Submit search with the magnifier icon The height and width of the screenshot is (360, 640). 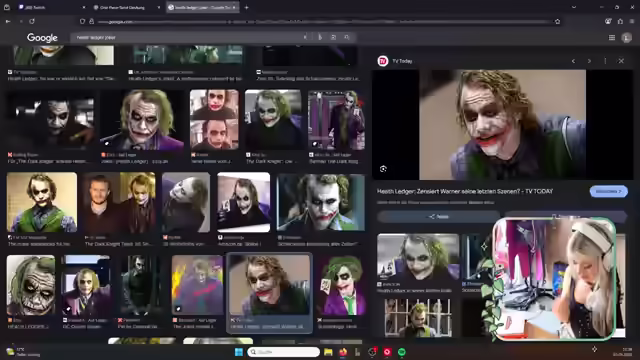coord(347,37)
